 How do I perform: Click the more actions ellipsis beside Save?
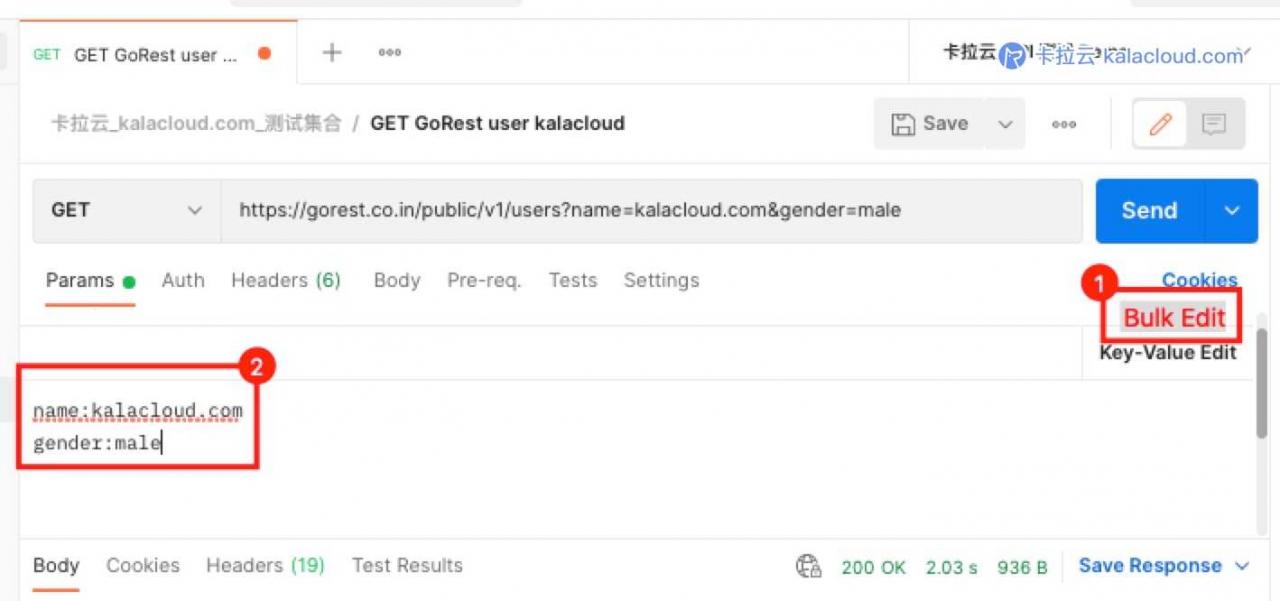point(1064,124)
